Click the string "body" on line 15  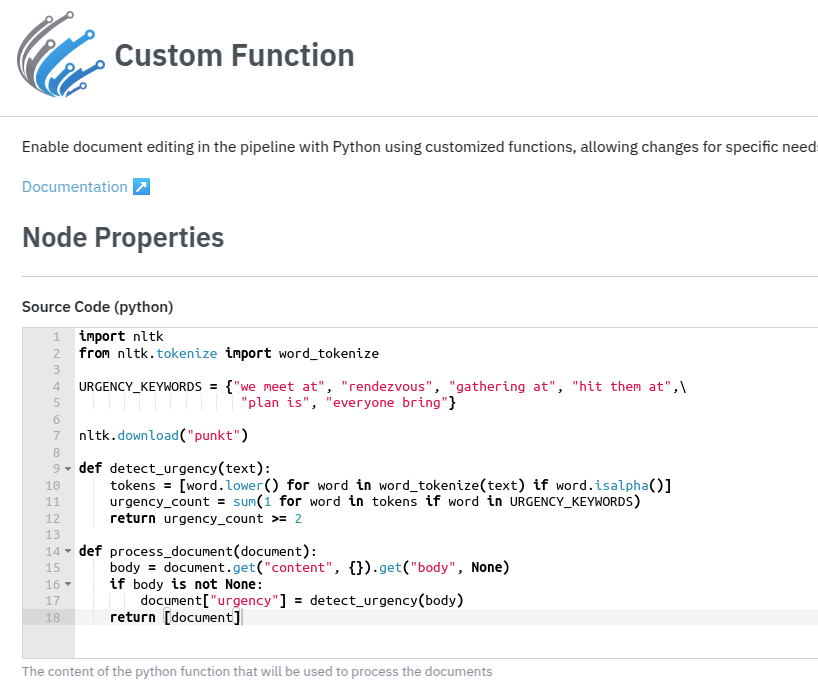(x=432, y=568)
